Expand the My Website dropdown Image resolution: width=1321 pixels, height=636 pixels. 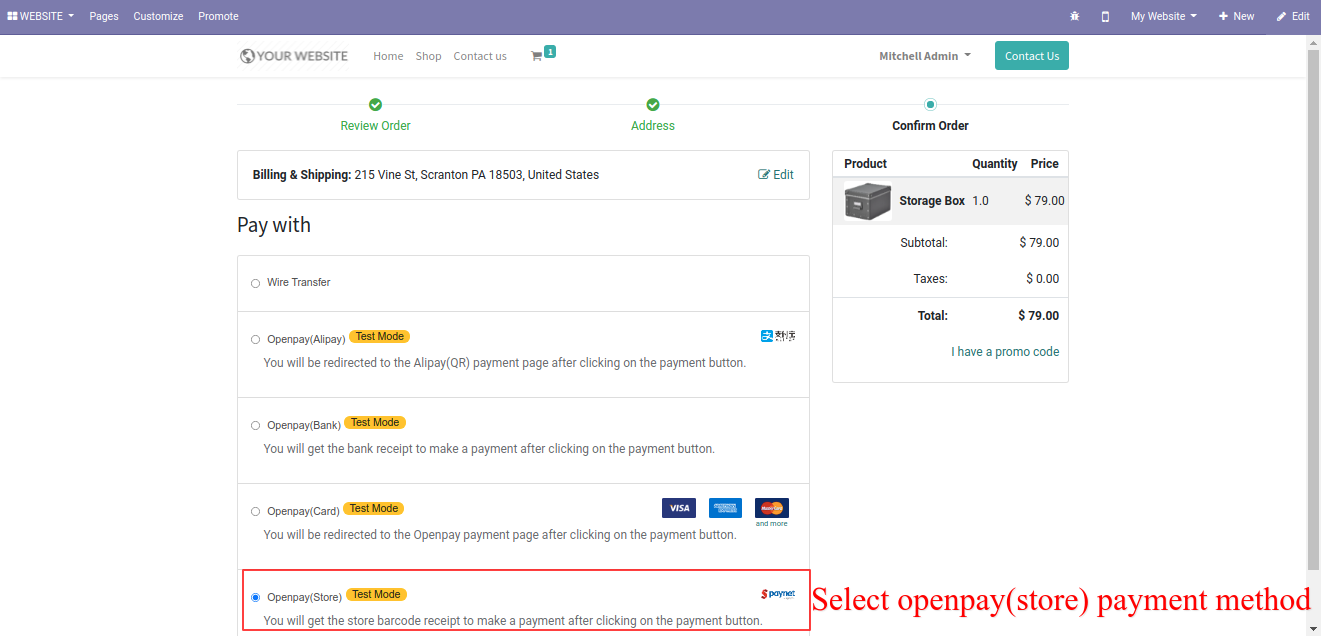tap(1163, 16)
